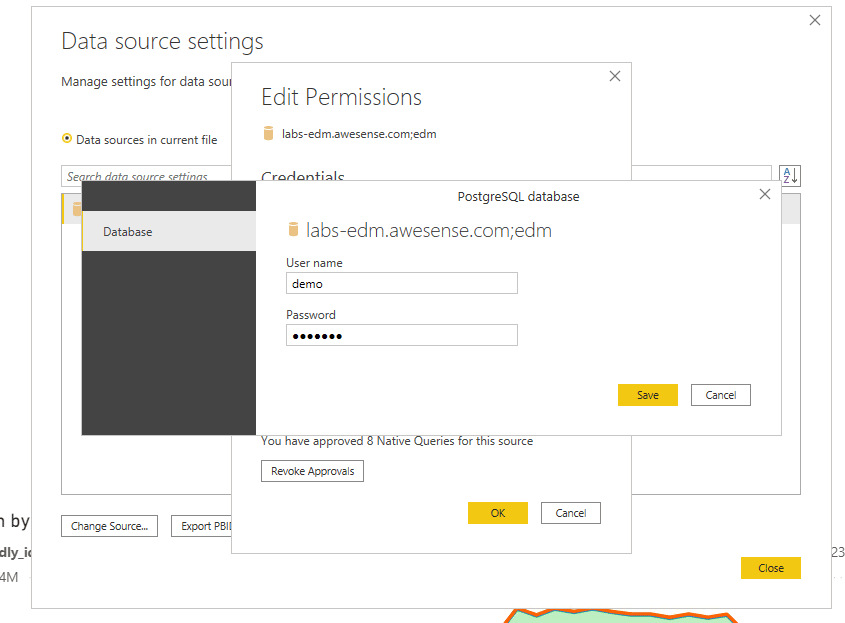Close the Data source settings window

[815, 20]
